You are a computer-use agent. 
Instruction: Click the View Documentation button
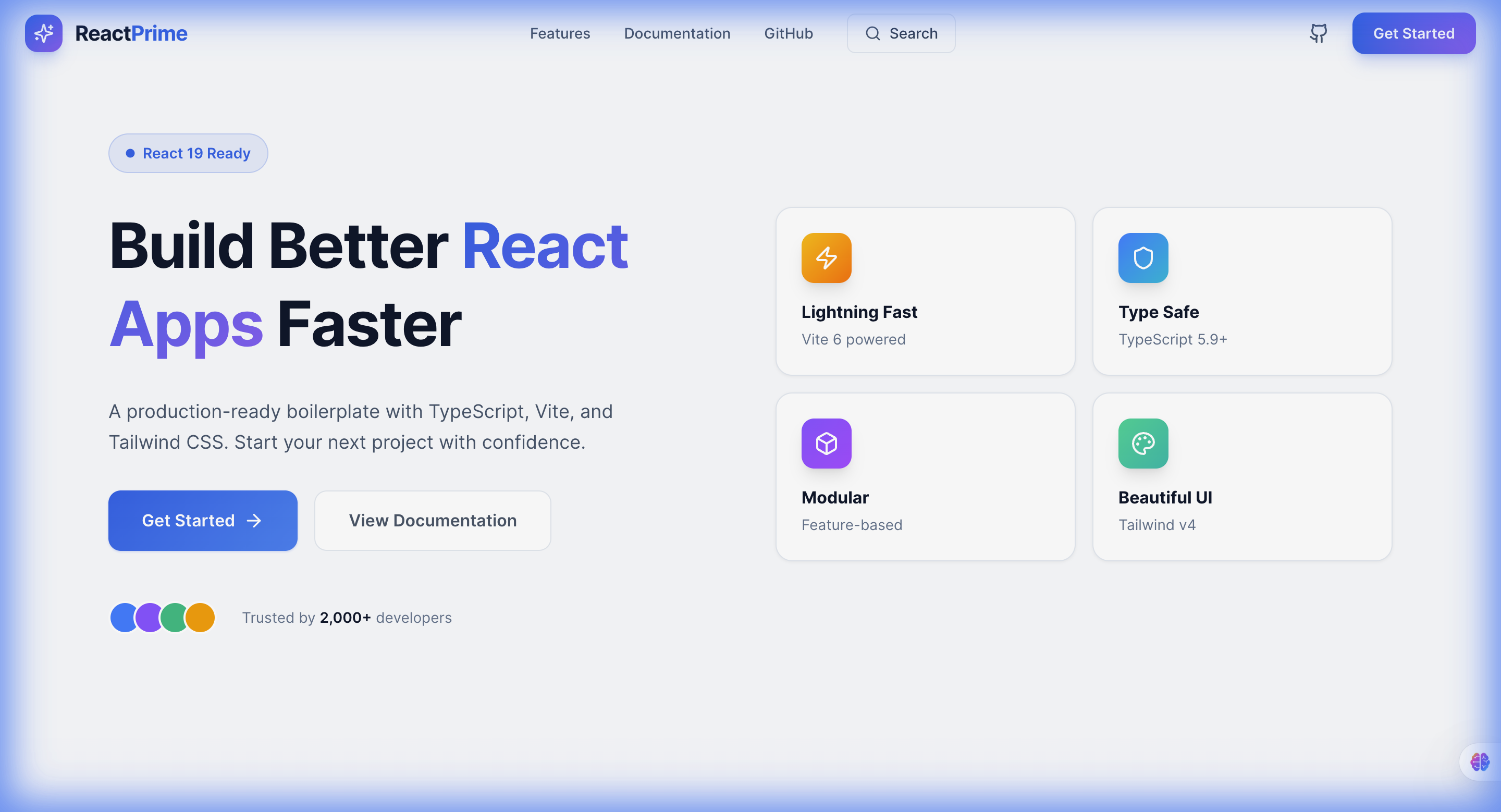coord(433,520)
